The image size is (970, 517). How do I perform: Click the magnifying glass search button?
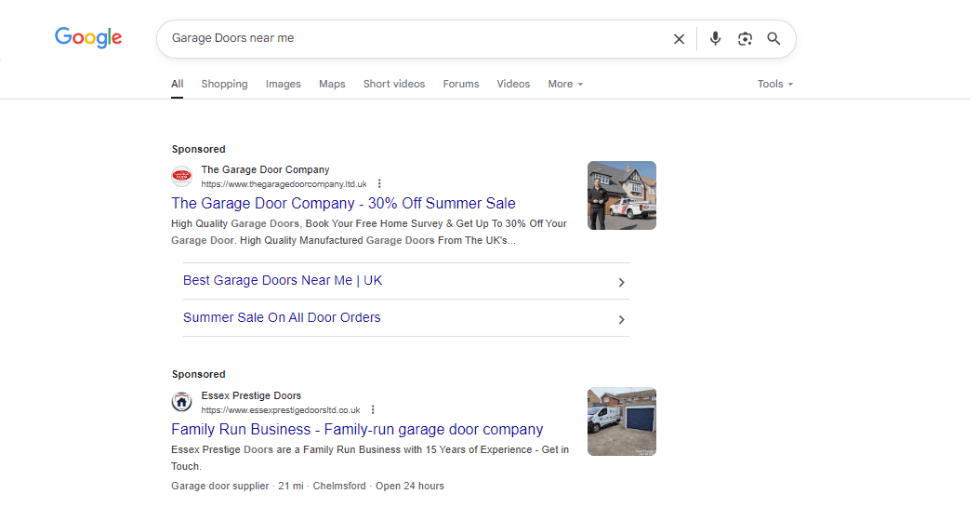pos(773,38)
